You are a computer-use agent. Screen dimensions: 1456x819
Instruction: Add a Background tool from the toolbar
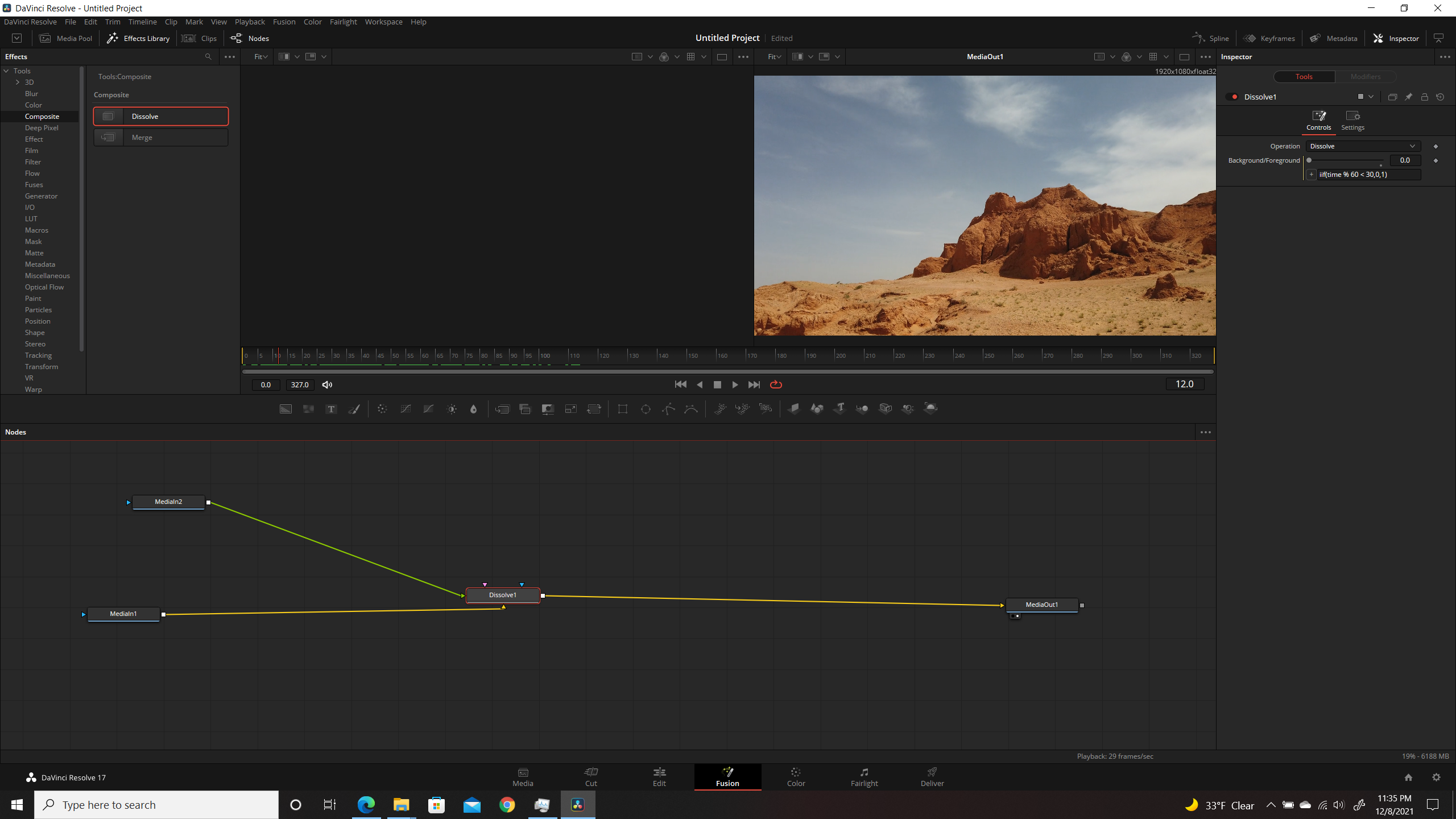286,409
